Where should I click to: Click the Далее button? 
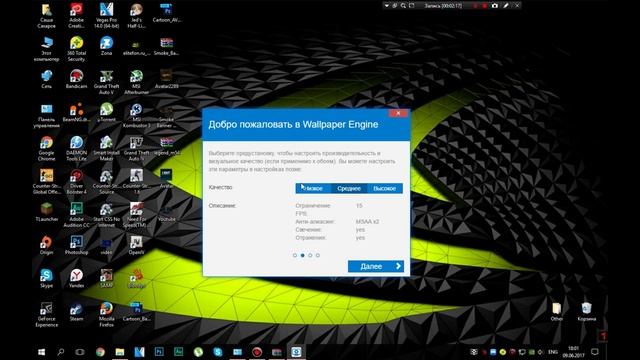click(376, 266)
